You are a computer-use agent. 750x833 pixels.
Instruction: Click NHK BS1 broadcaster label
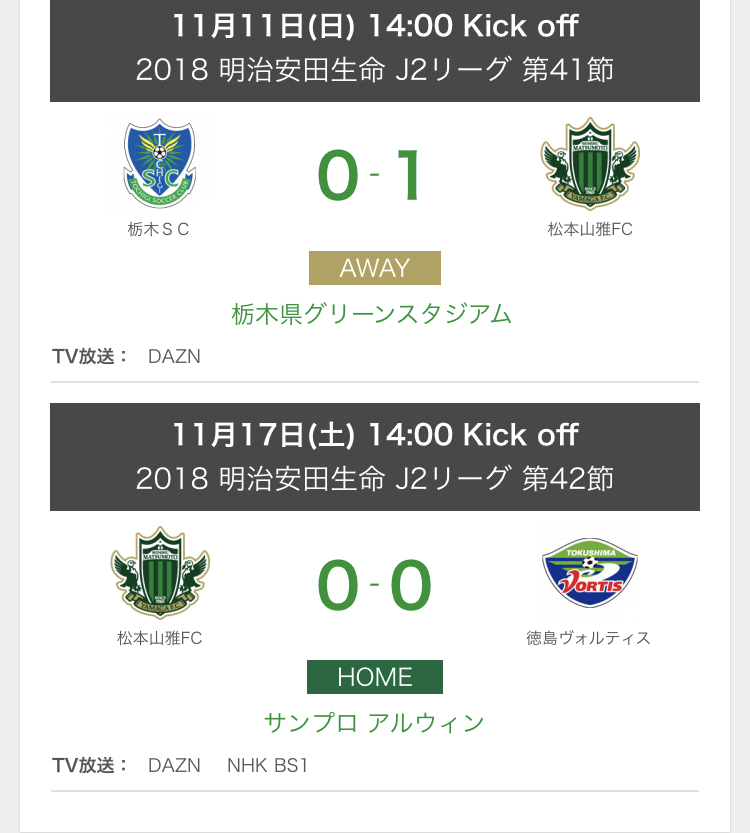click(x=268, y=766)
